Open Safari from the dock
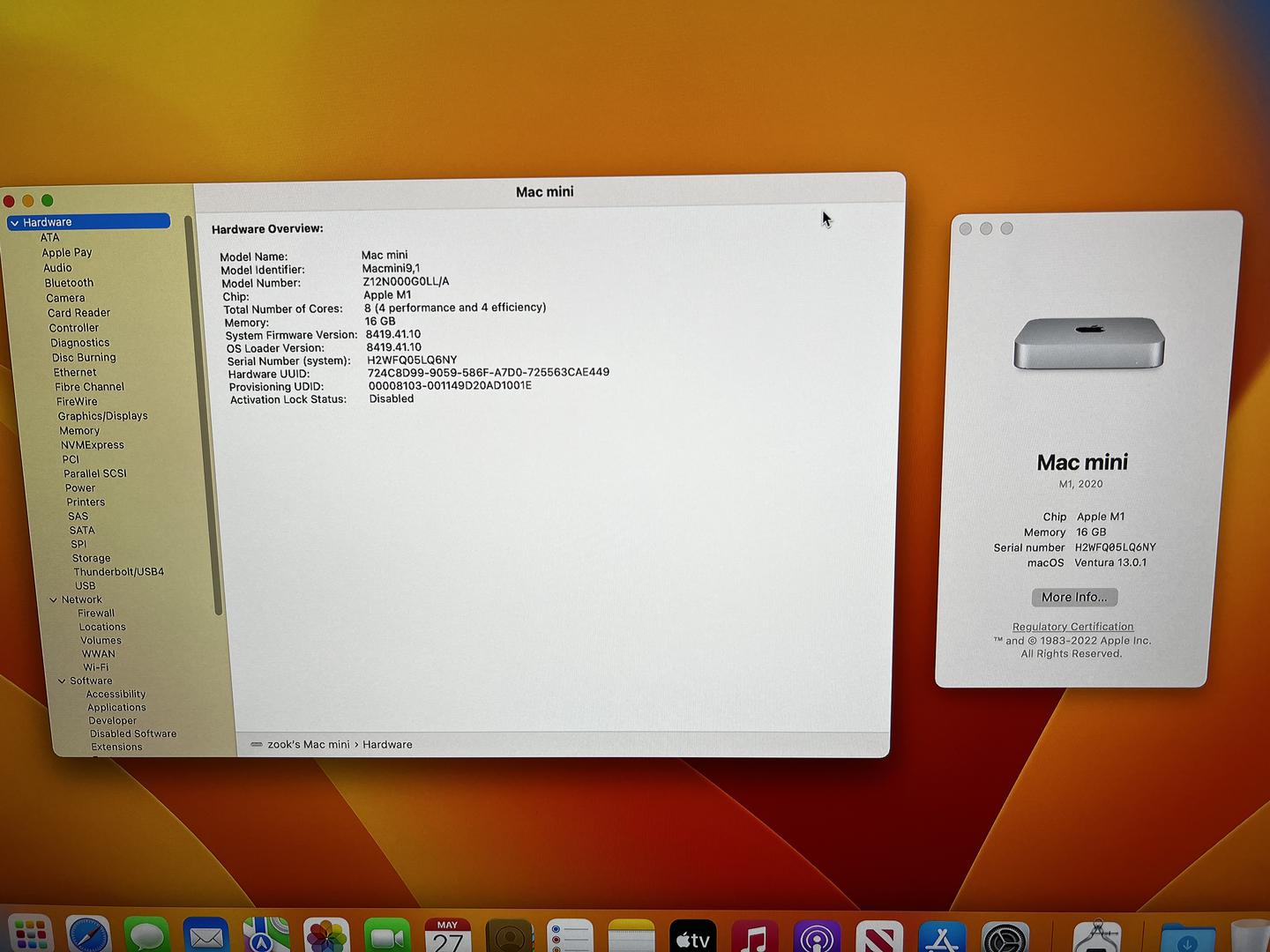Image resolution: width=1270 pixels, height=952 pixels. [88, 936]
